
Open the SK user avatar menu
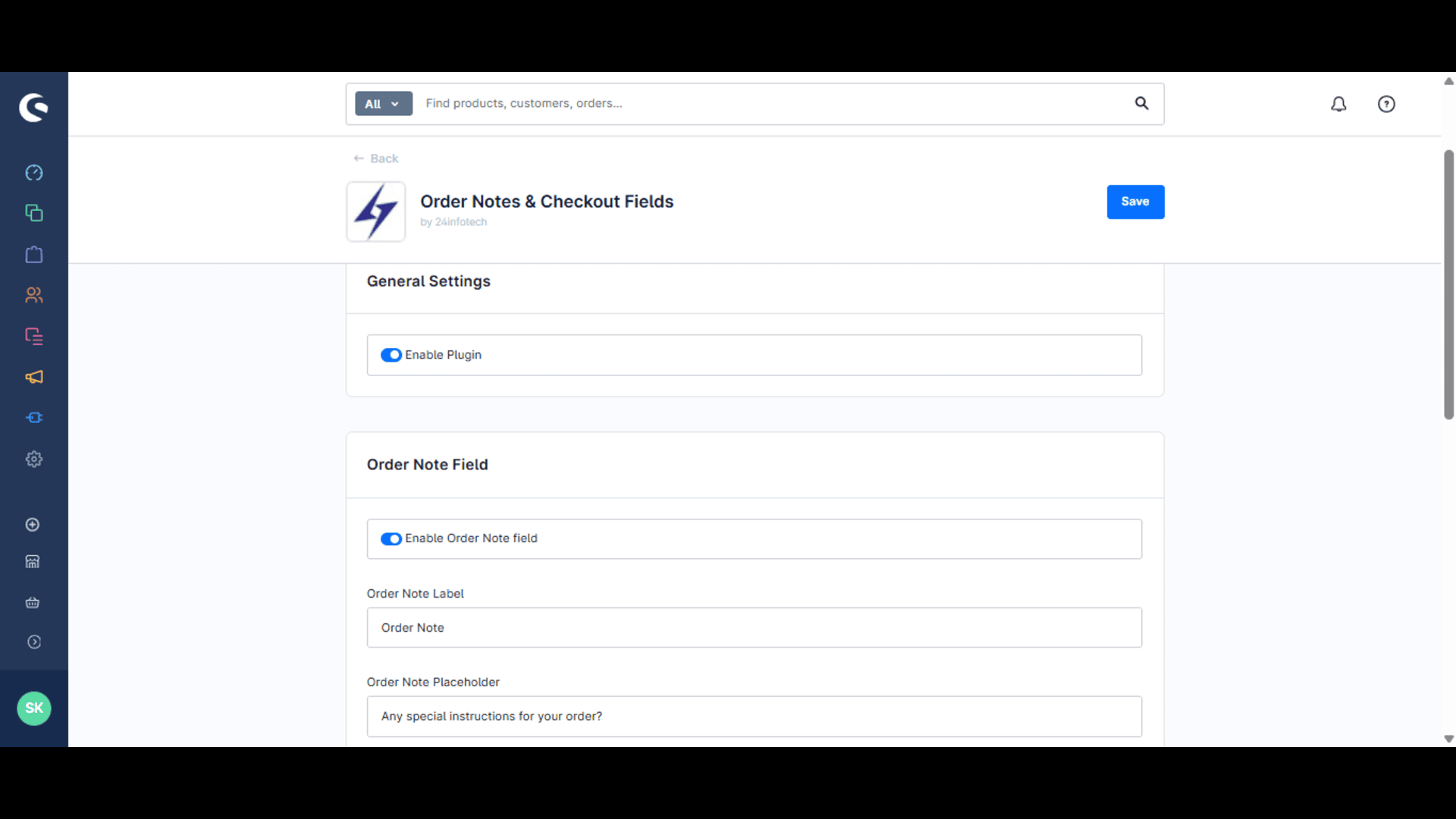tap(34, 708)
